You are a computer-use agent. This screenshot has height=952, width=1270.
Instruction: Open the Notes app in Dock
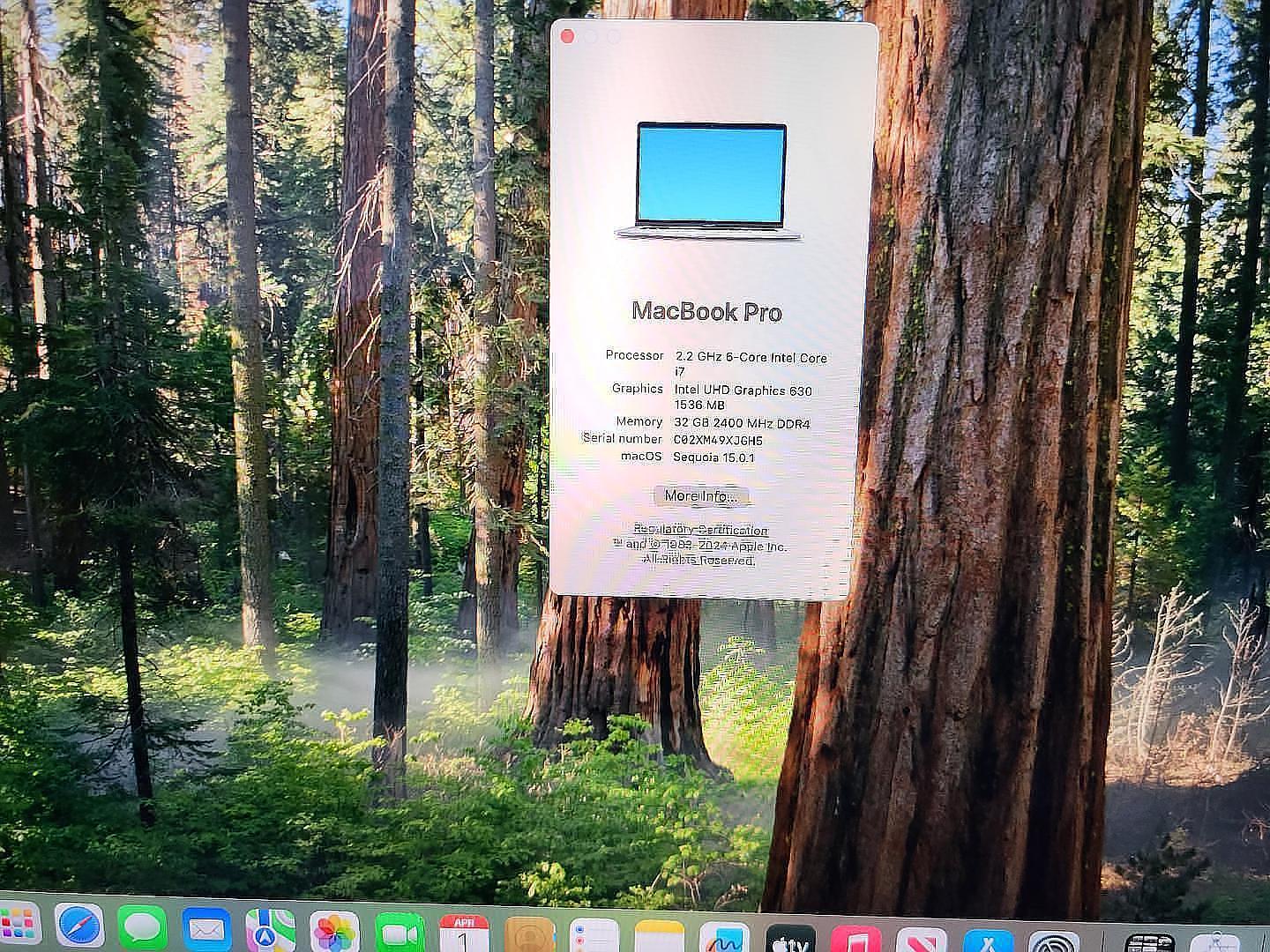coord(660,937)
